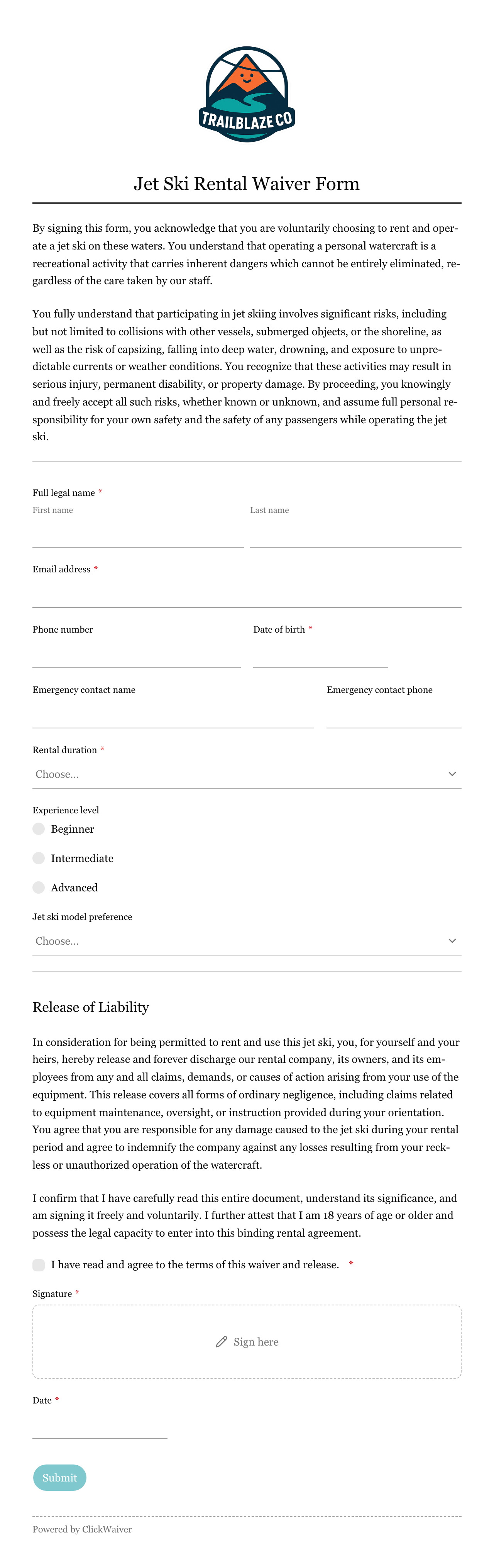Click the Emergency contact name field
The image size is (494, 1568).
pyautogui.click(x=173, y=714)
